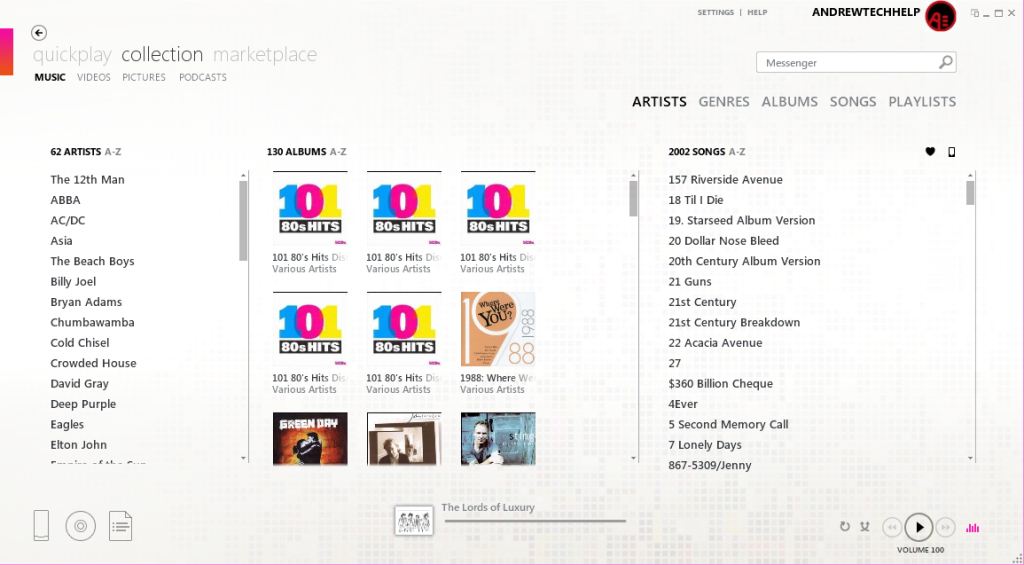
Task: Open the playlist document icon
Action: tap(121, 526)
